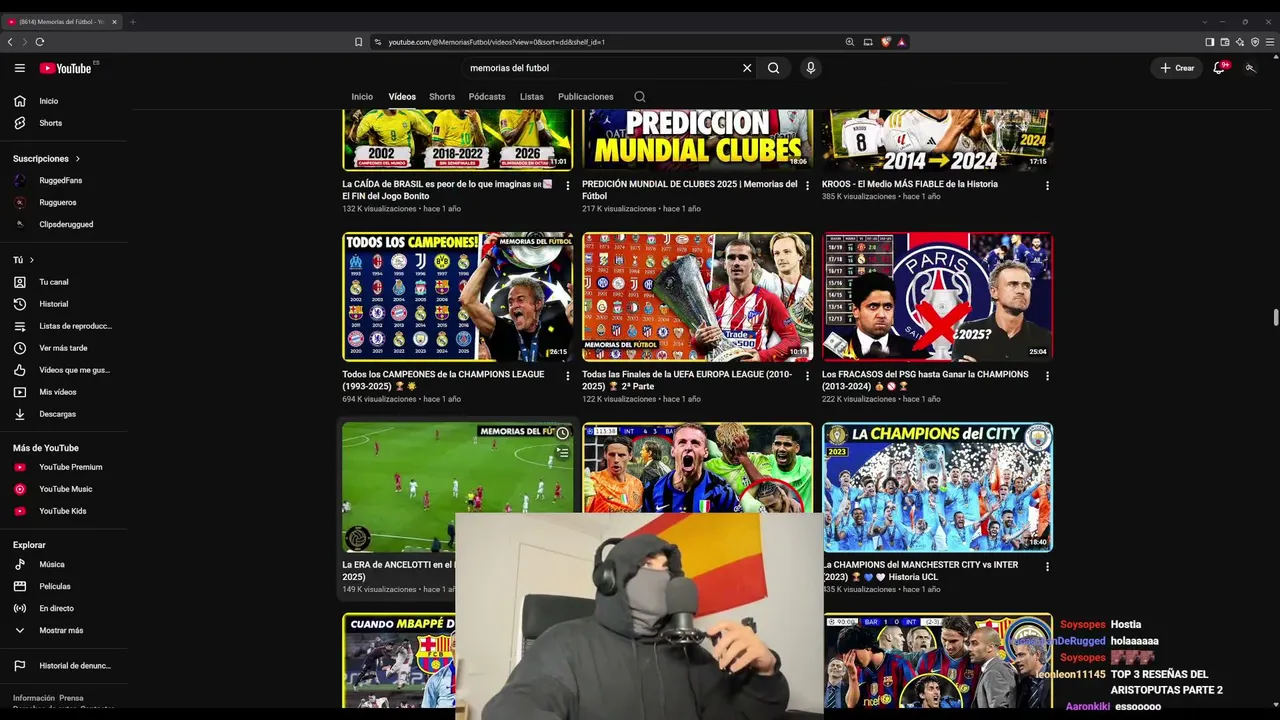This screenshot has width=1280, height=720.
Task: Click the Crear button
Action: pos(1177,68)
